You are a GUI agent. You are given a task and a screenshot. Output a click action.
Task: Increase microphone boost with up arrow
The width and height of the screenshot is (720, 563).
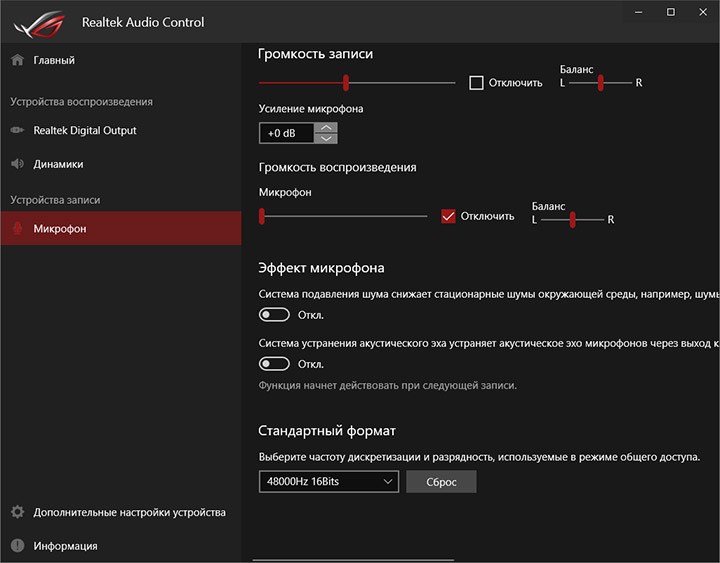click(326, 128)
